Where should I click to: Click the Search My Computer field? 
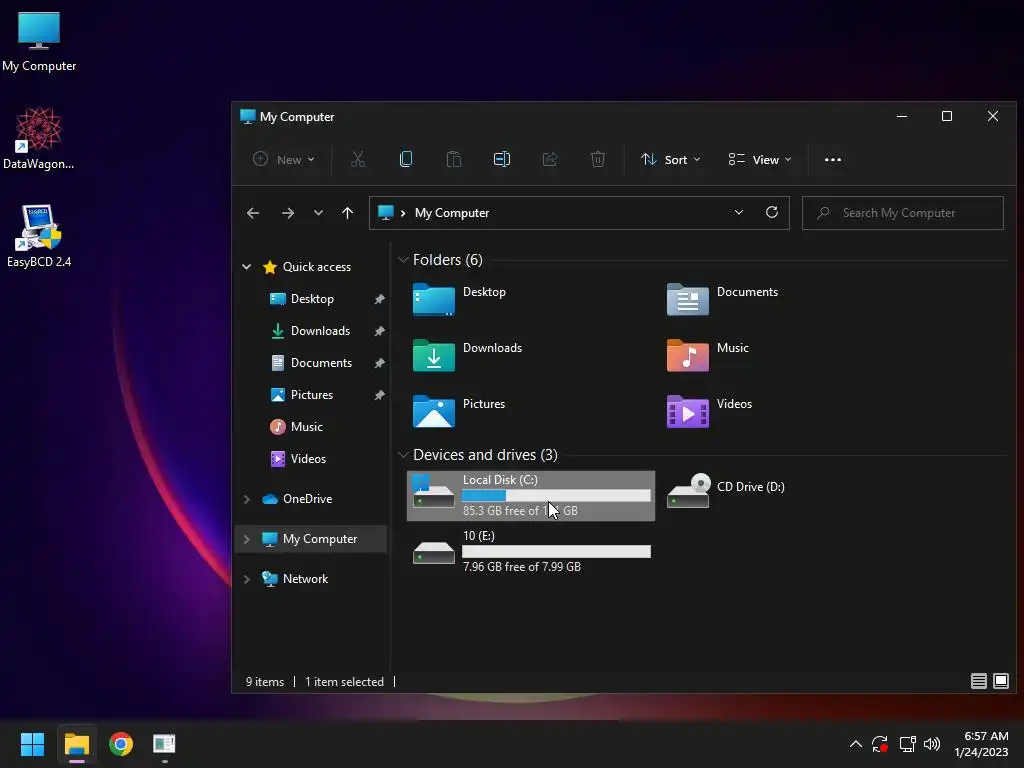(x=903, y=213)
